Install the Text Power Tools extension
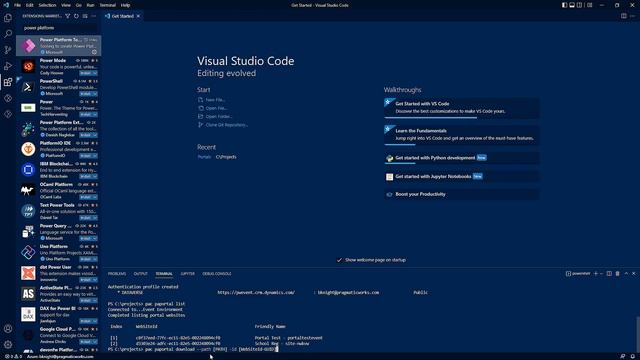Viewport: 640px width, 360px height. point(85,218)
